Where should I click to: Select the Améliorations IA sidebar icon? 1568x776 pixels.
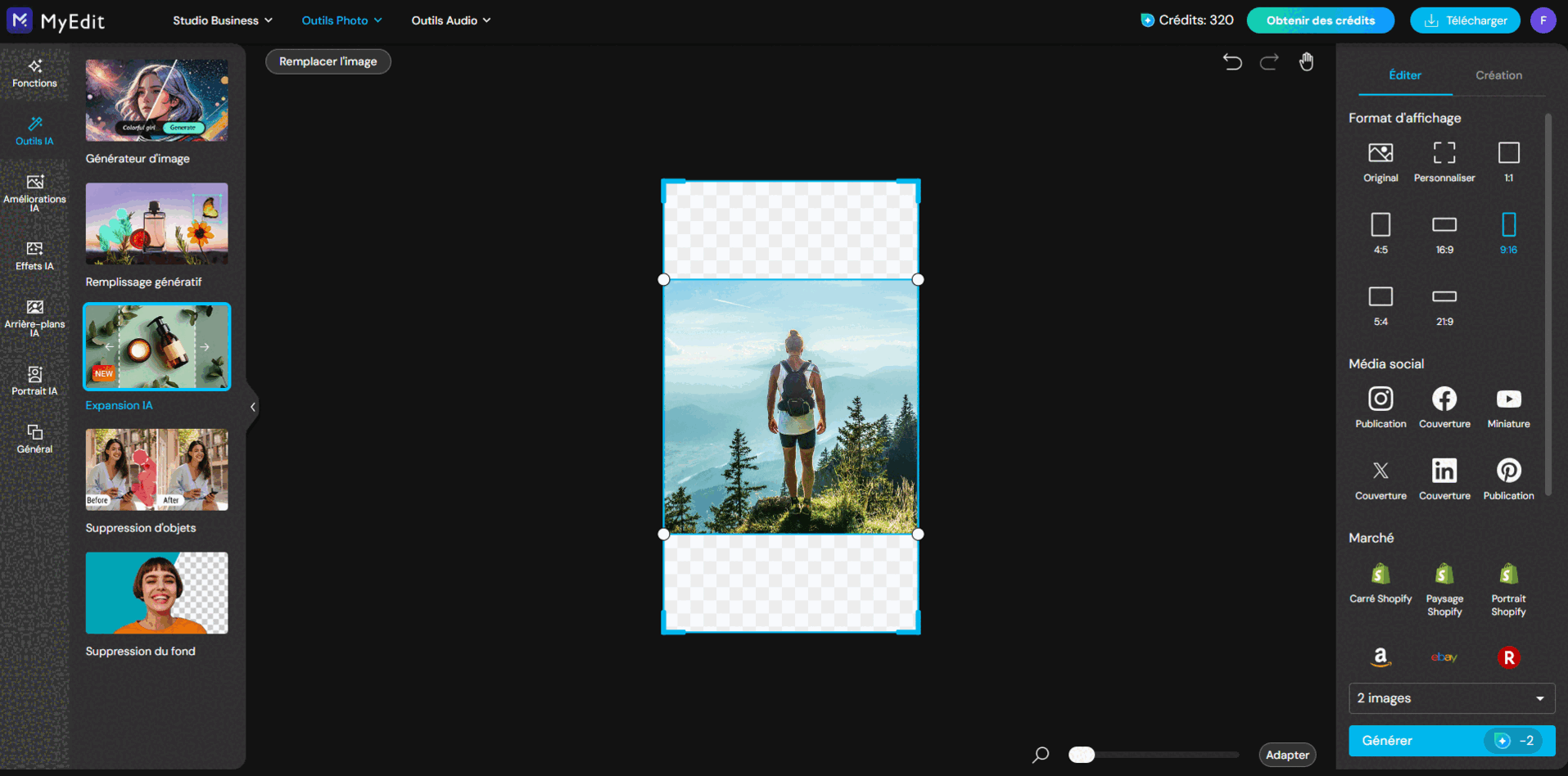(34, 191)
